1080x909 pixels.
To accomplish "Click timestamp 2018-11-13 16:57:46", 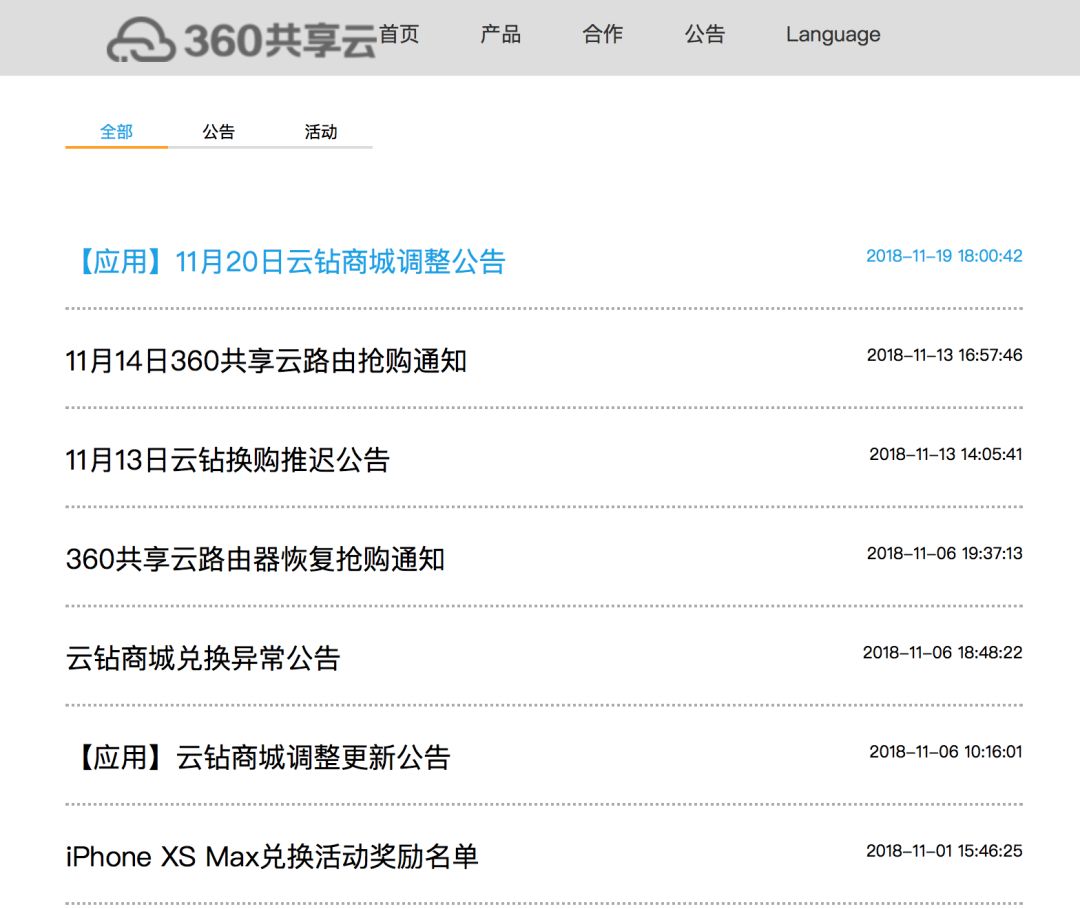I will (944, 355).
